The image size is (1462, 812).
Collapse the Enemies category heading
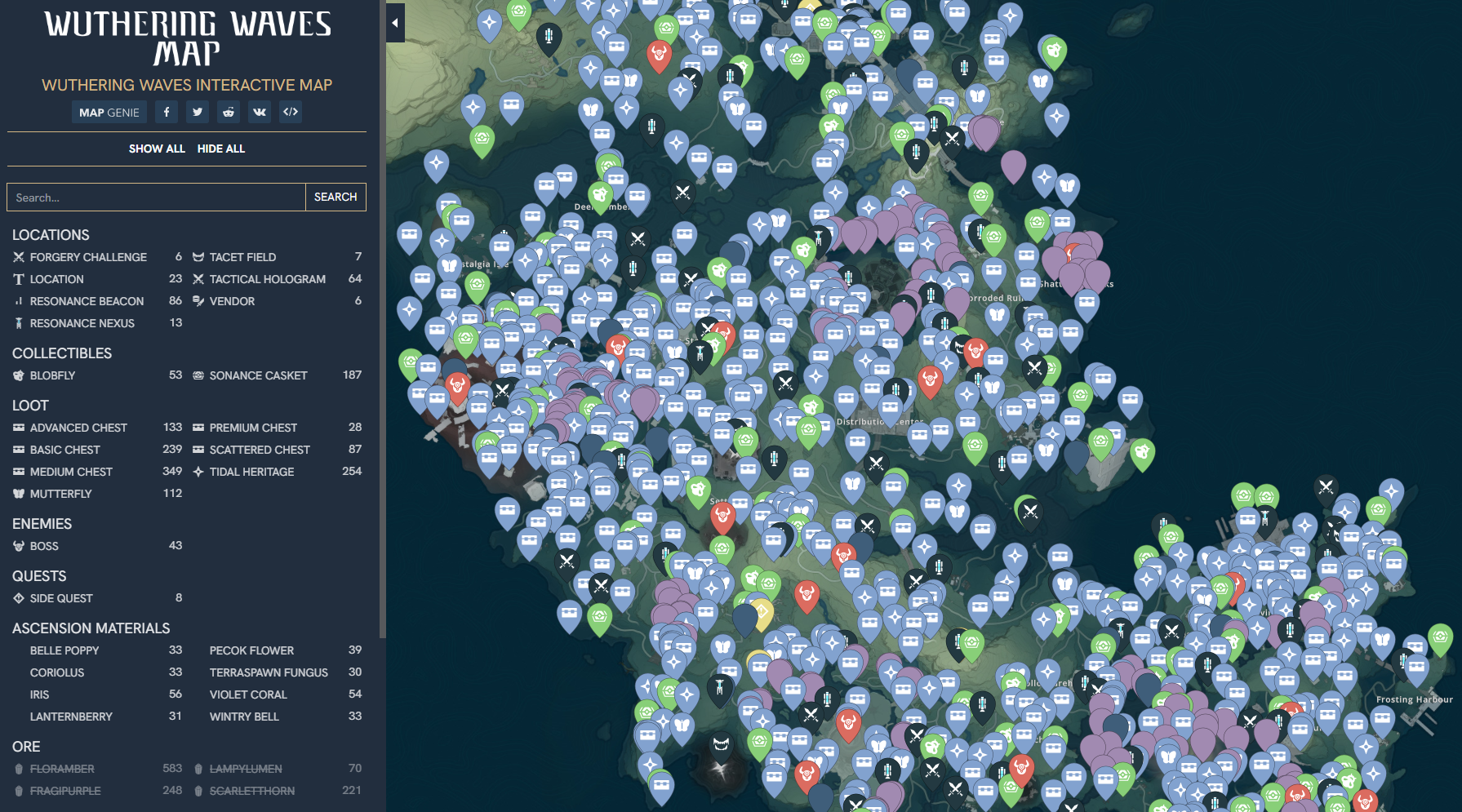(42, 524)
